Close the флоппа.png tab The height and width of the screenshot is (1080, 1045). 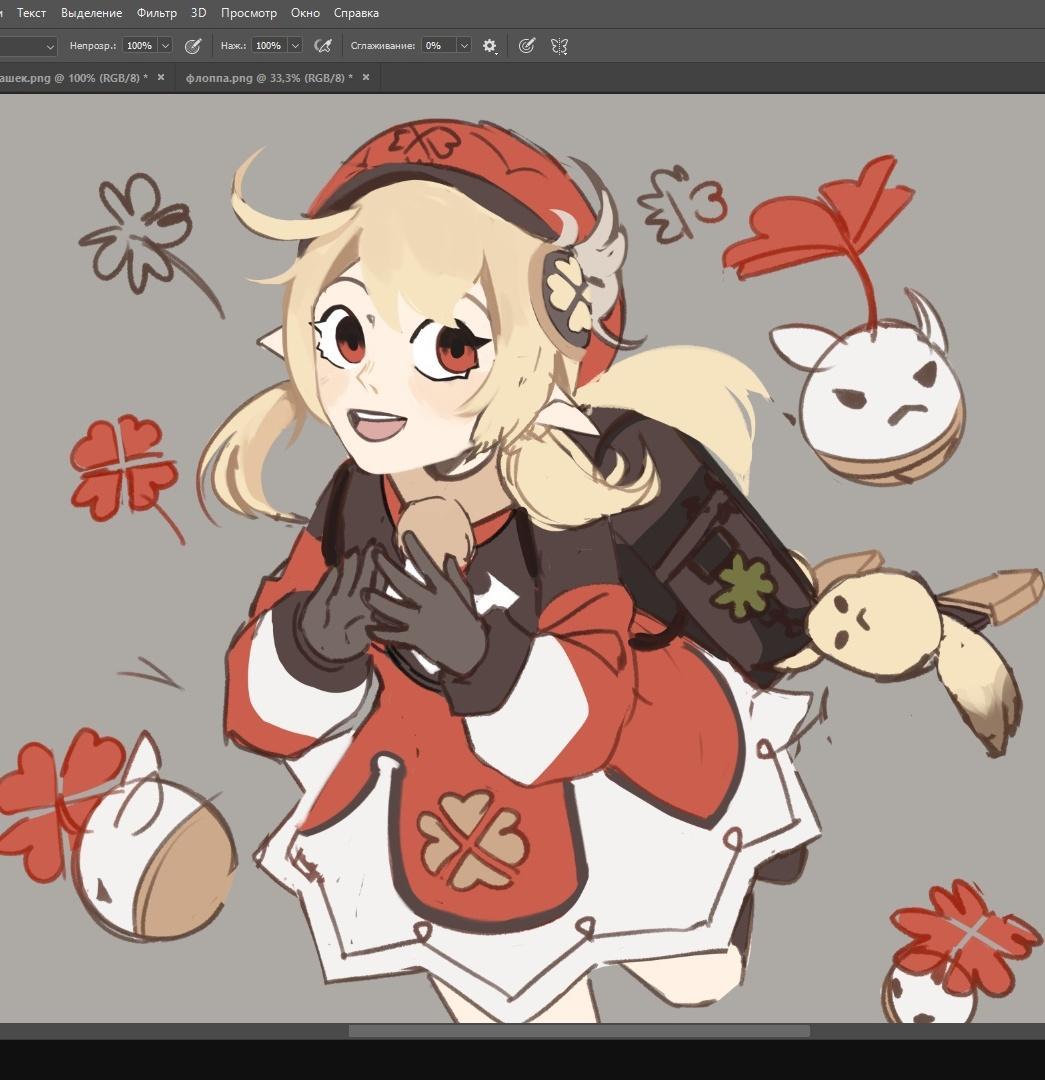[x=366, y=77]
